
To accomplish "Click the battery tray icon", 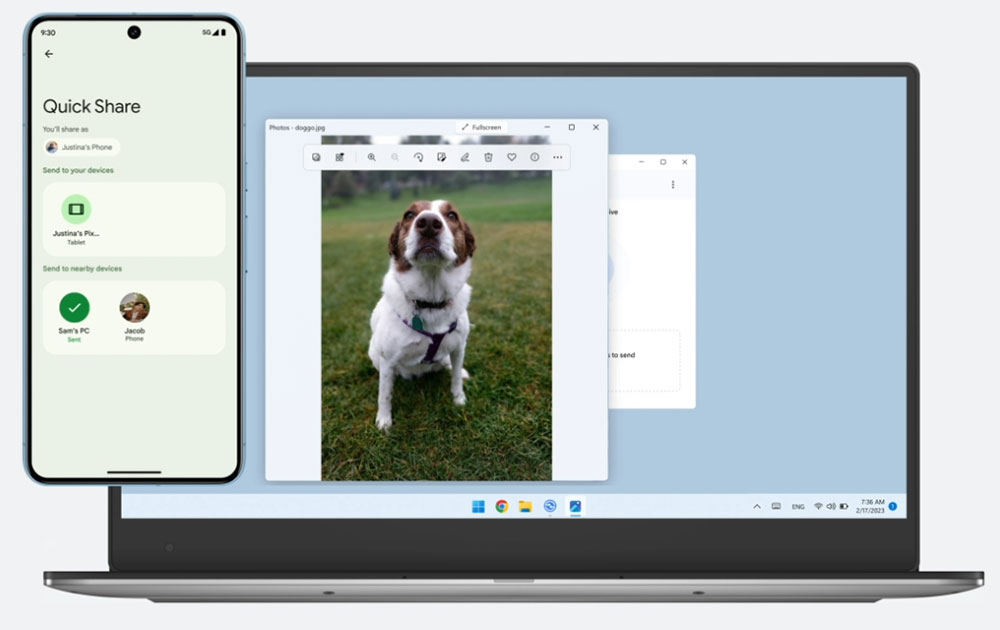I will [844, 507].
